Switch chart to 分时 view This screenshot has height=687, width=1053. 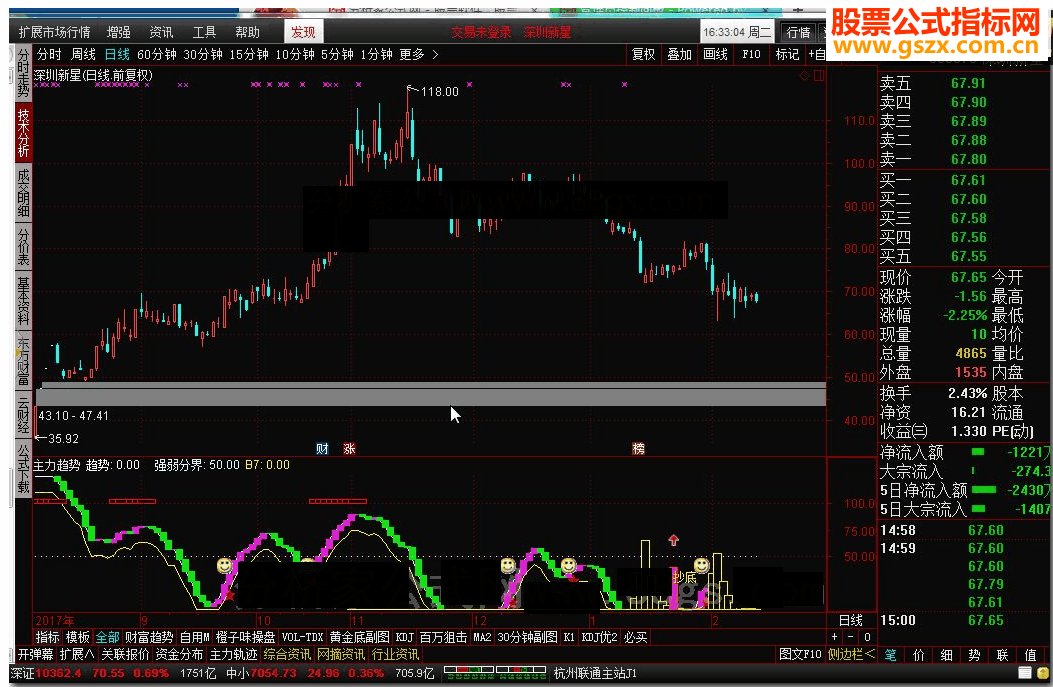pos(49,54)
